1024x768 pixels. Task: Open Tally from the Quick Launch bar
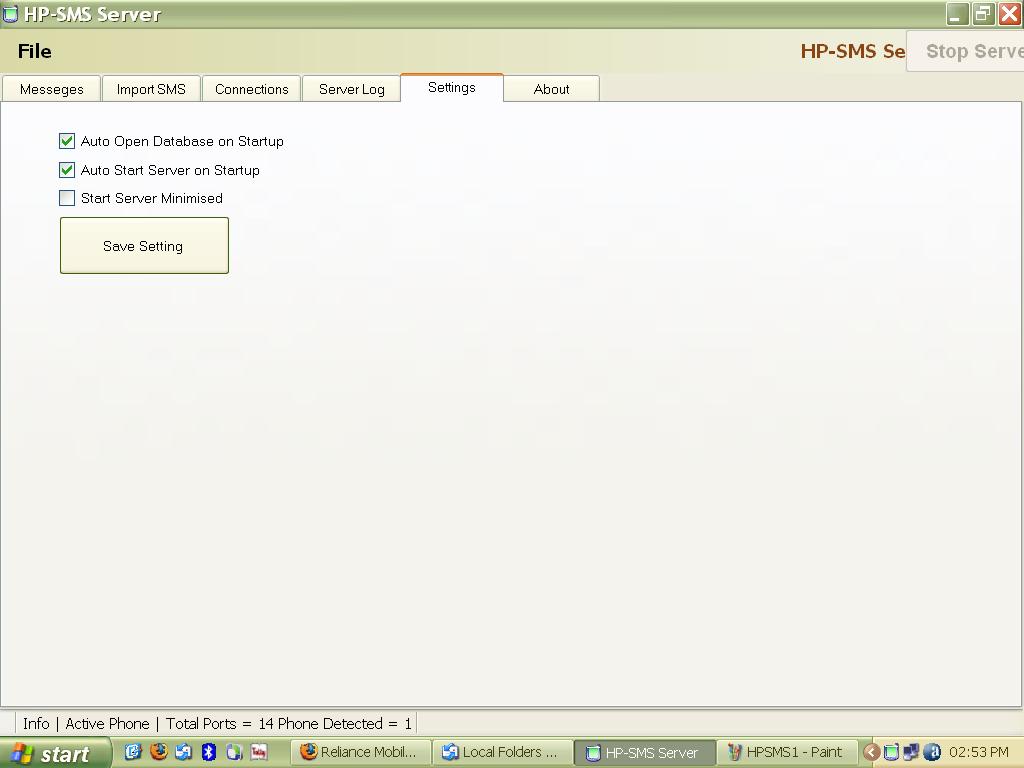(259, 752)
